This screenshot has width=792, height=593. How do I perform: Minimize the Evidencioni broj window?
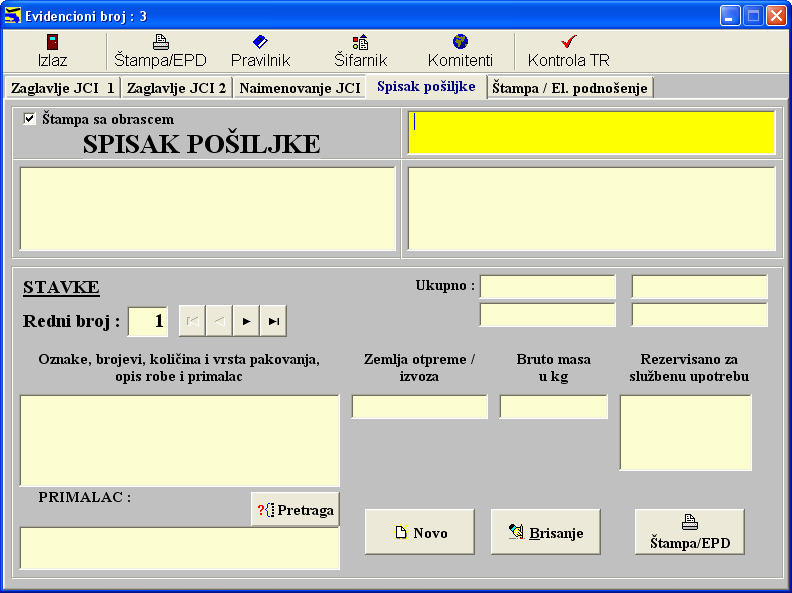729,16
